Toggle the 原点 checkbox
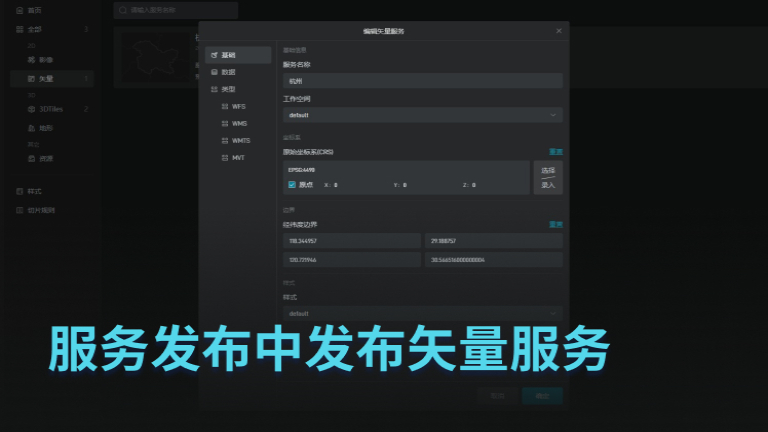768x432 pixels. [292, 185]
